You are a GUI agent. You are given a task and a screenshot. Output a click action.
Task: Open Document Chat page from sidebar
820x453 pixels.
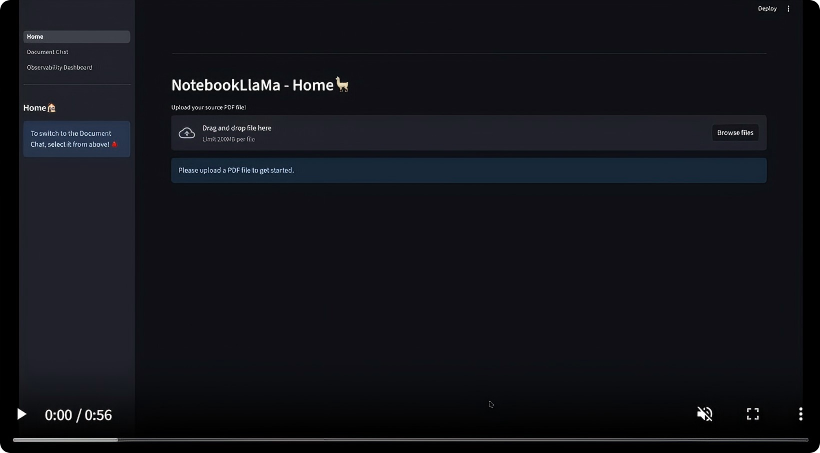(x=48, y=52)
